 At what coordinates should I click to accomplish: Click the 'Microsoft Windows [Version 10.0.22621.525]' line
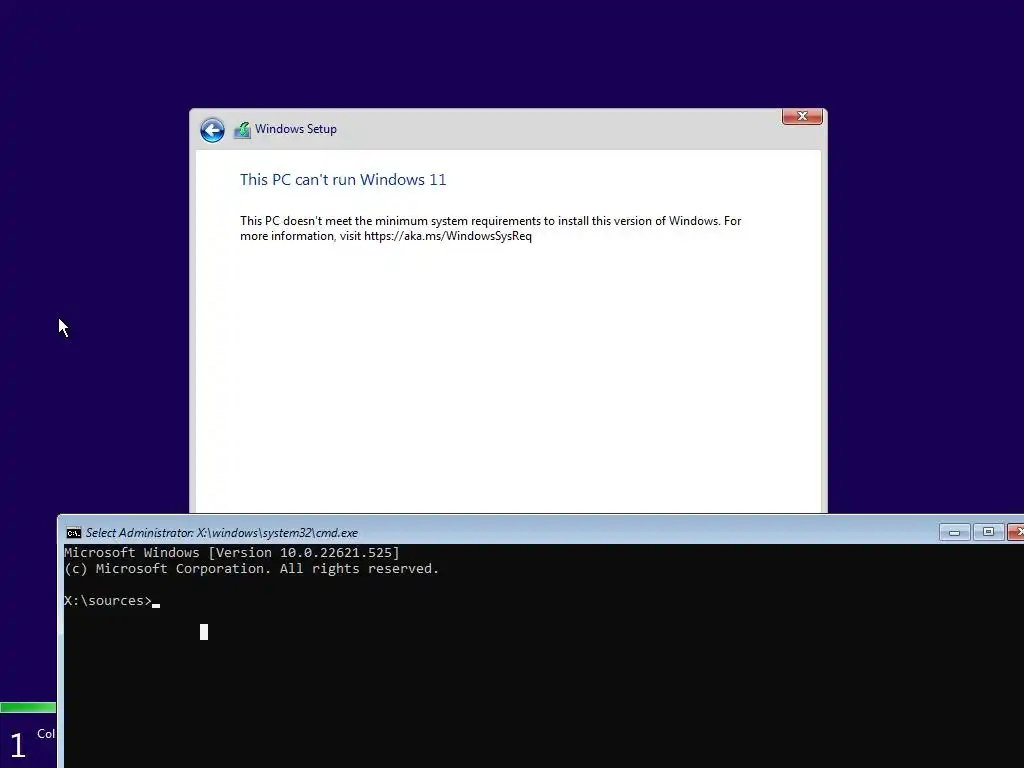(232, 552)
